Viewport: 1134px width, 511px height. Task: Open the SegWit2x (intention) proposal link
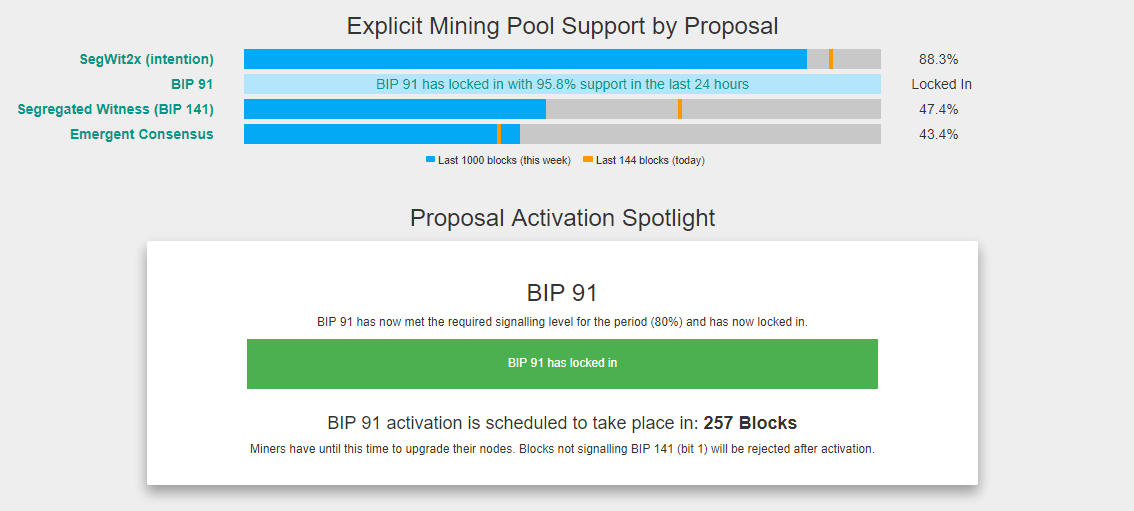(147, 60)
